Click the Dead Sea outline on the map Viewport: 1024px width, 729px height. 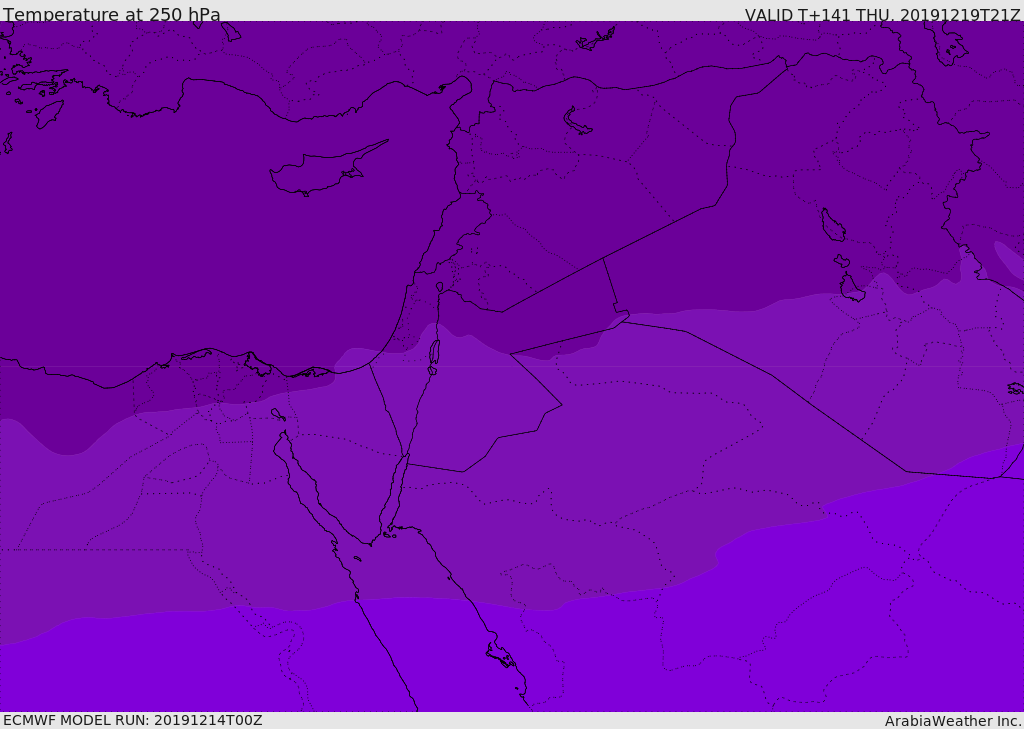(x=434, y=355)
